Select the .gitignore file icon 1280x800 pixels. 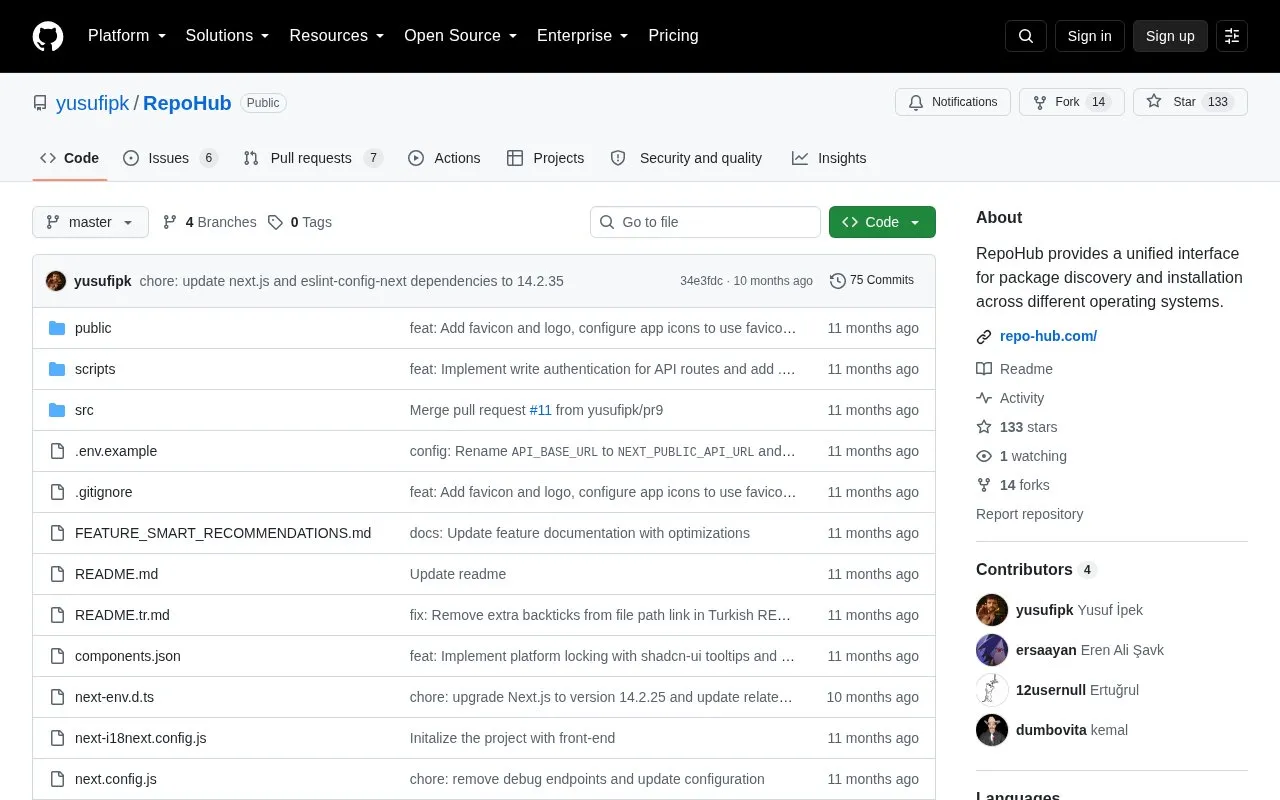tap(57, 492)
